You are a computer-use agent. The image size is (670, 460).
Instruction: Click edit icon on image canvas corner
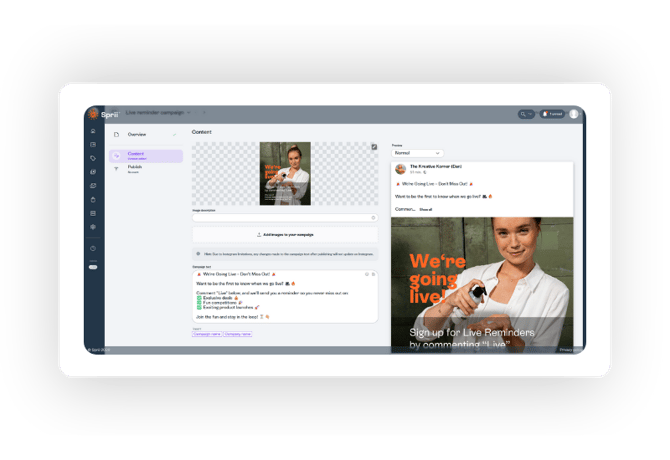[x=374, y=147]
